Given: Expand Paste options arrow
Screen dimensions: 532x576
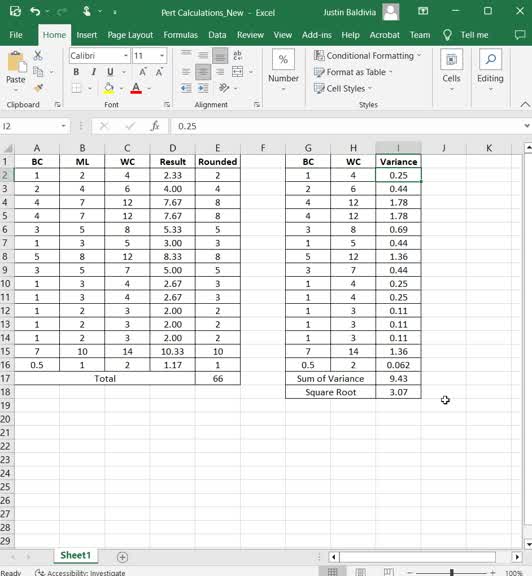Looking at the screenshot, I should (x=16, y=90).
